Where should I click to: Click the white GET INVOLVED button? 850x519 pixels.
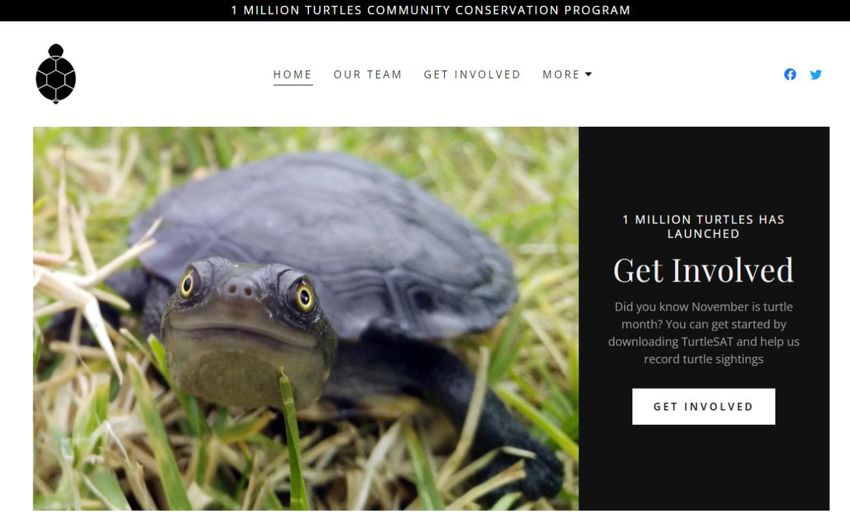coord(703,406)
